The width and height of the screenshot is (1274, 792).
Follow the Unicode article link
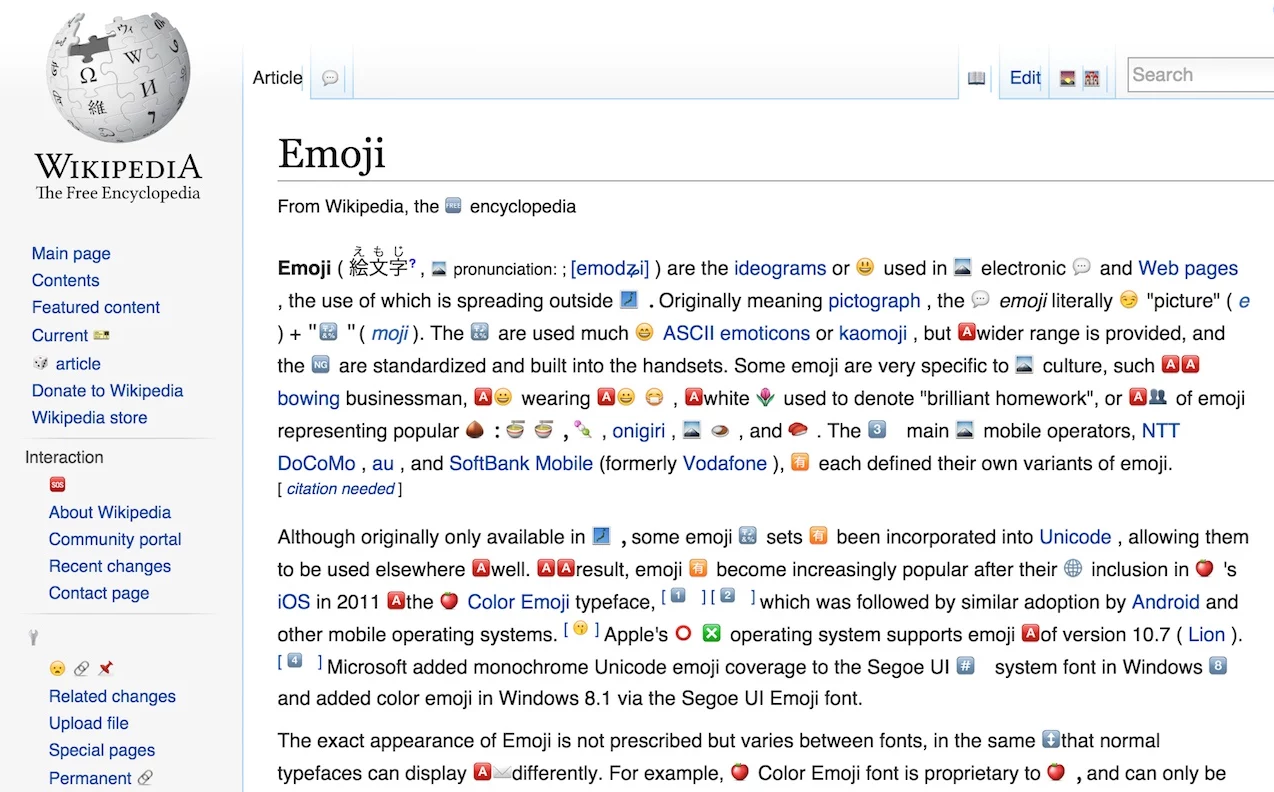[x=1074, y=537]
